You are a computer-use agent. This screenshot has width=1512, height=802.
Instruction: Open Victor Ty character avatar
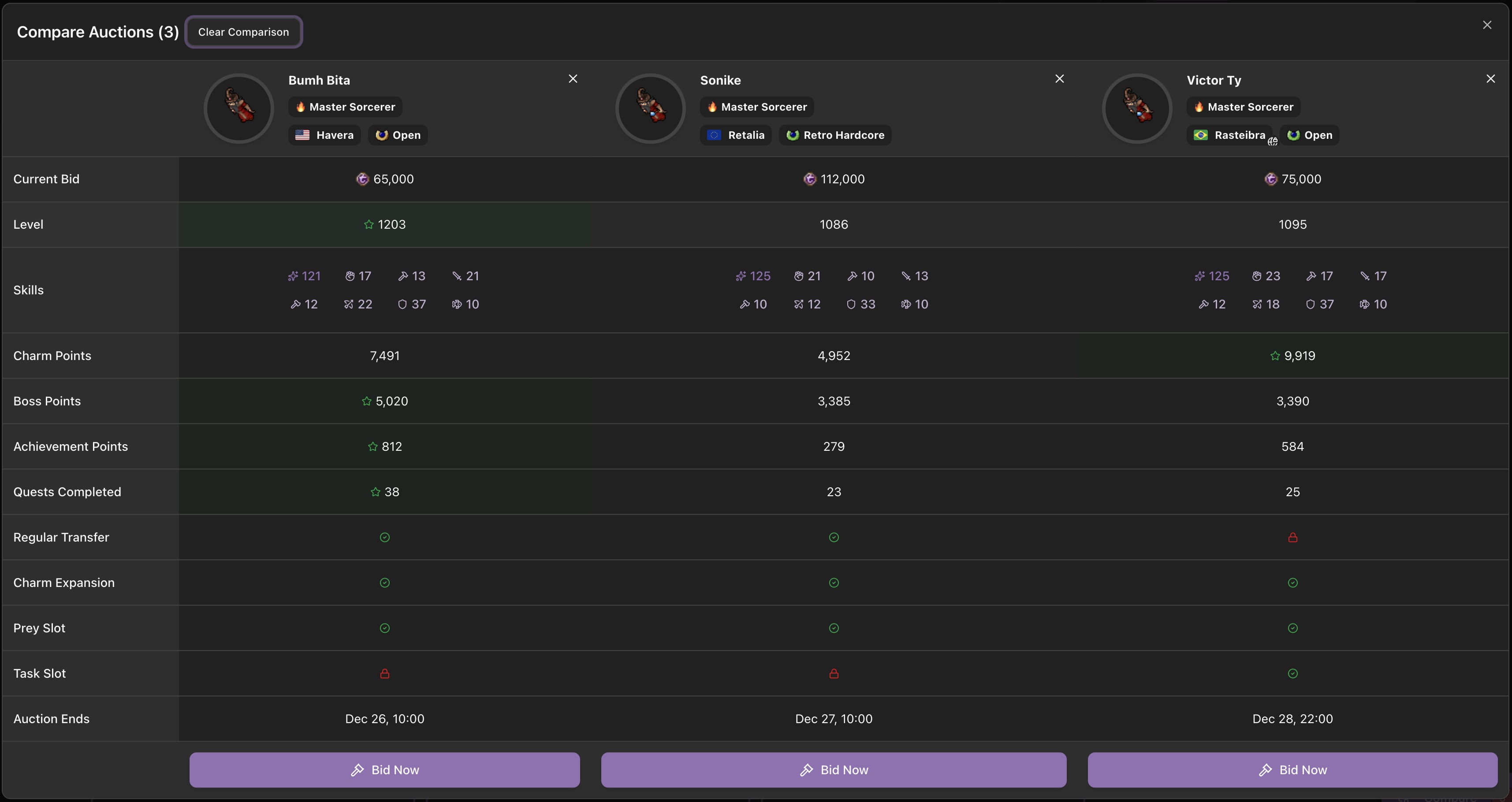tap(1137, 108)
